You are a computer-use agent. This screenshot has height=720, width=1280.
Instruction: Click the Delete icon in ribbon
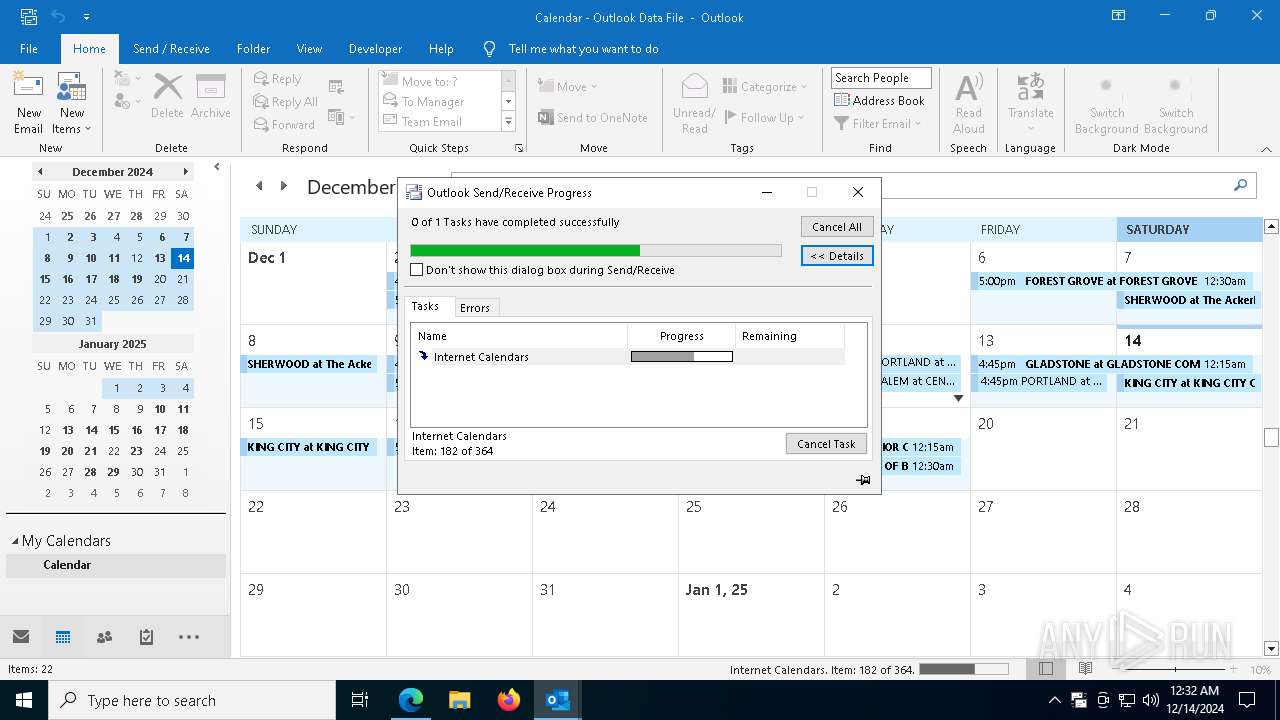point(167,96)
